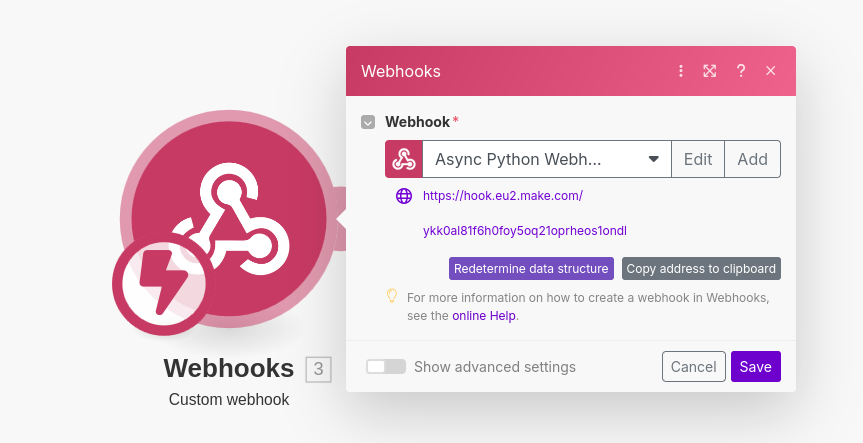This screenshot has height=443, width=863.
Task: Open help with the question mark icon
Action: [741, 71]
